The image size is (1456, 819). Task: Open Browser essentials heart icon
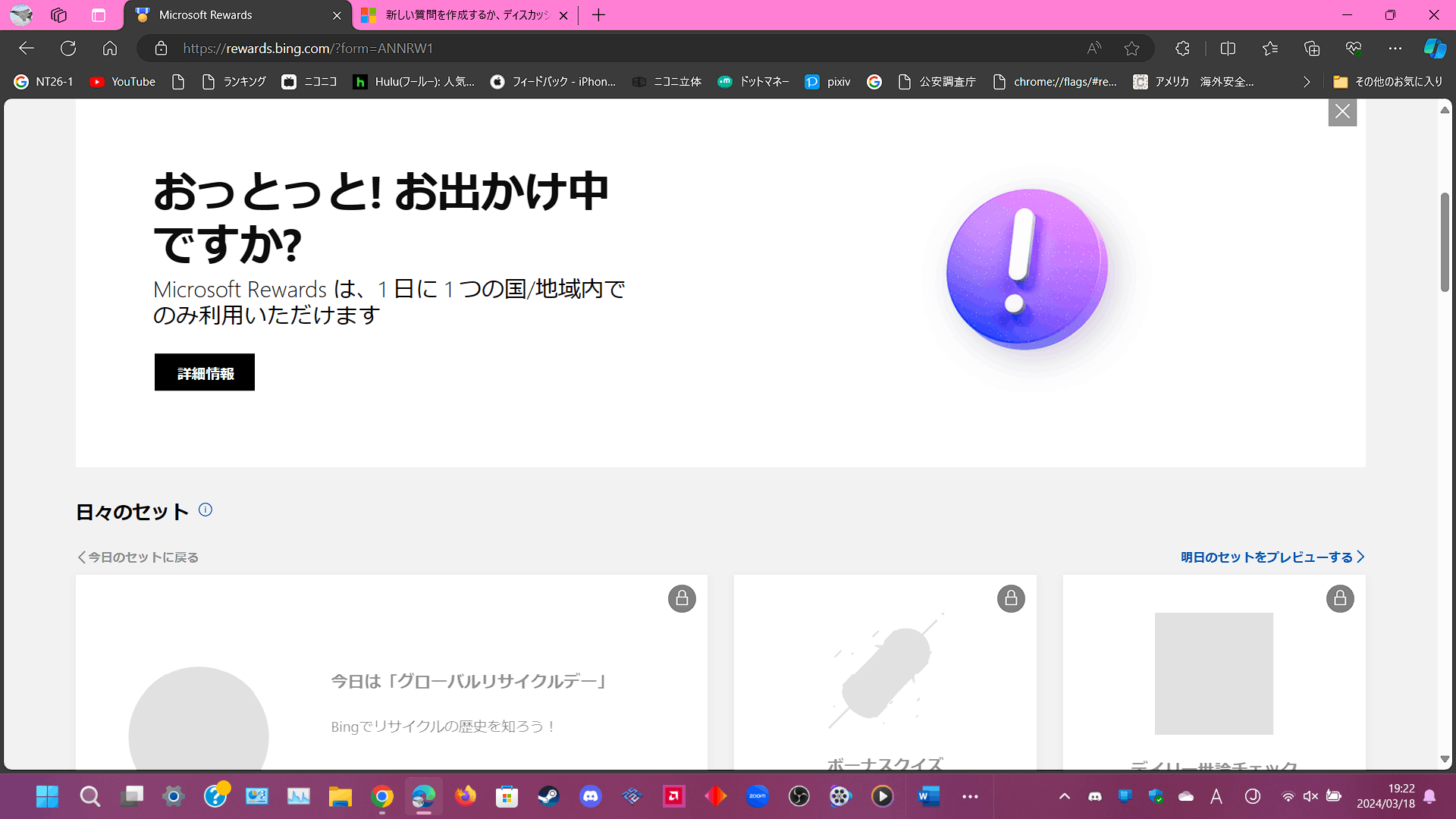tap(1354, 49)
